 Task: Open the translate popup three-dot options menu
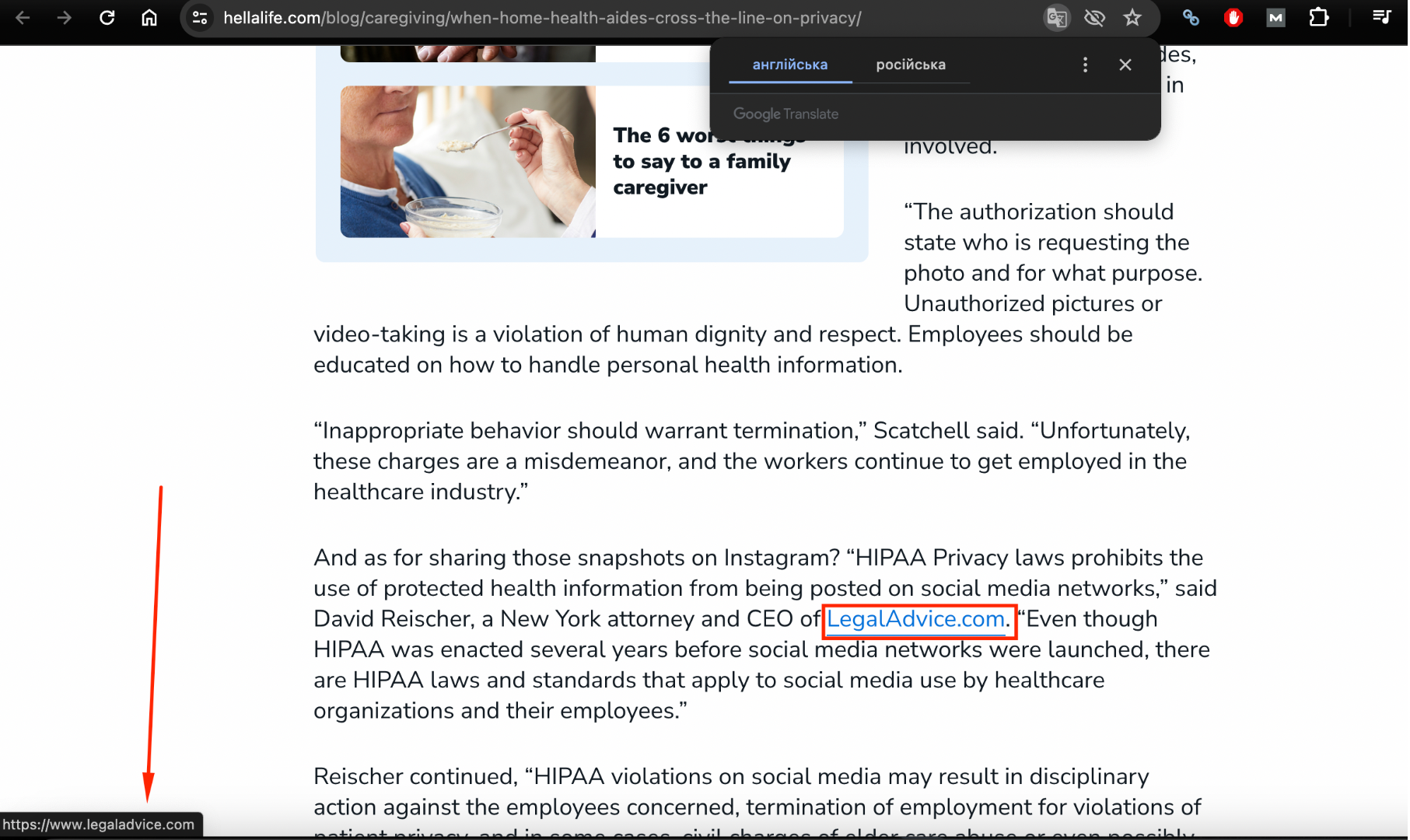pyautogui.click(x=1085, y=65)
